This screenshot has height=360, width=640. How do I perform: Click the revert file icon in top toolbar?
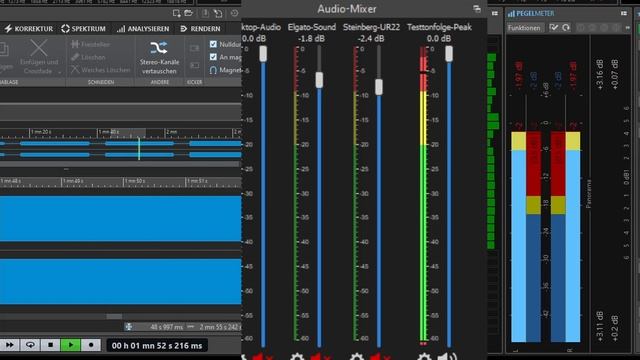point(218,13)
